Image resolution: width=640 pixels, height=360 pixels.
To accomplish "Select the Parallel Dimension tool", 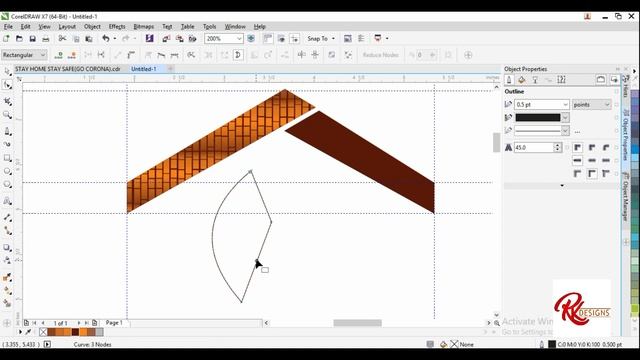I will pyautogui.click(x=7, y=218).
